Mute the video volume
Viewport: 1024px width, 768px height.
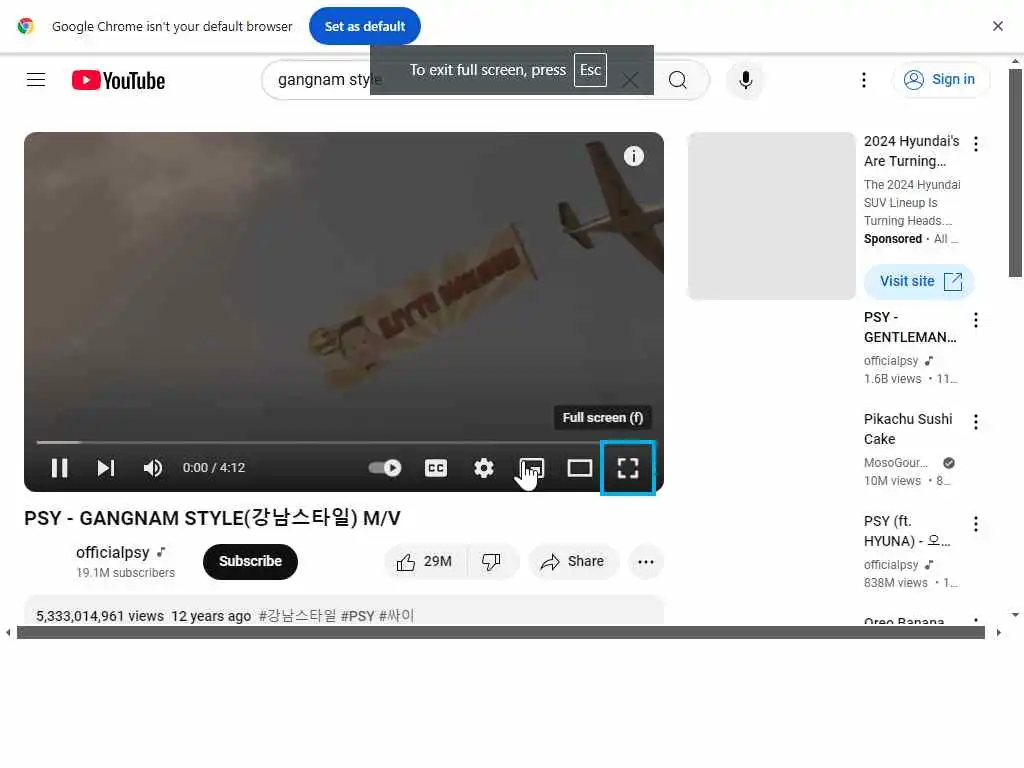(x=153, y=468)
